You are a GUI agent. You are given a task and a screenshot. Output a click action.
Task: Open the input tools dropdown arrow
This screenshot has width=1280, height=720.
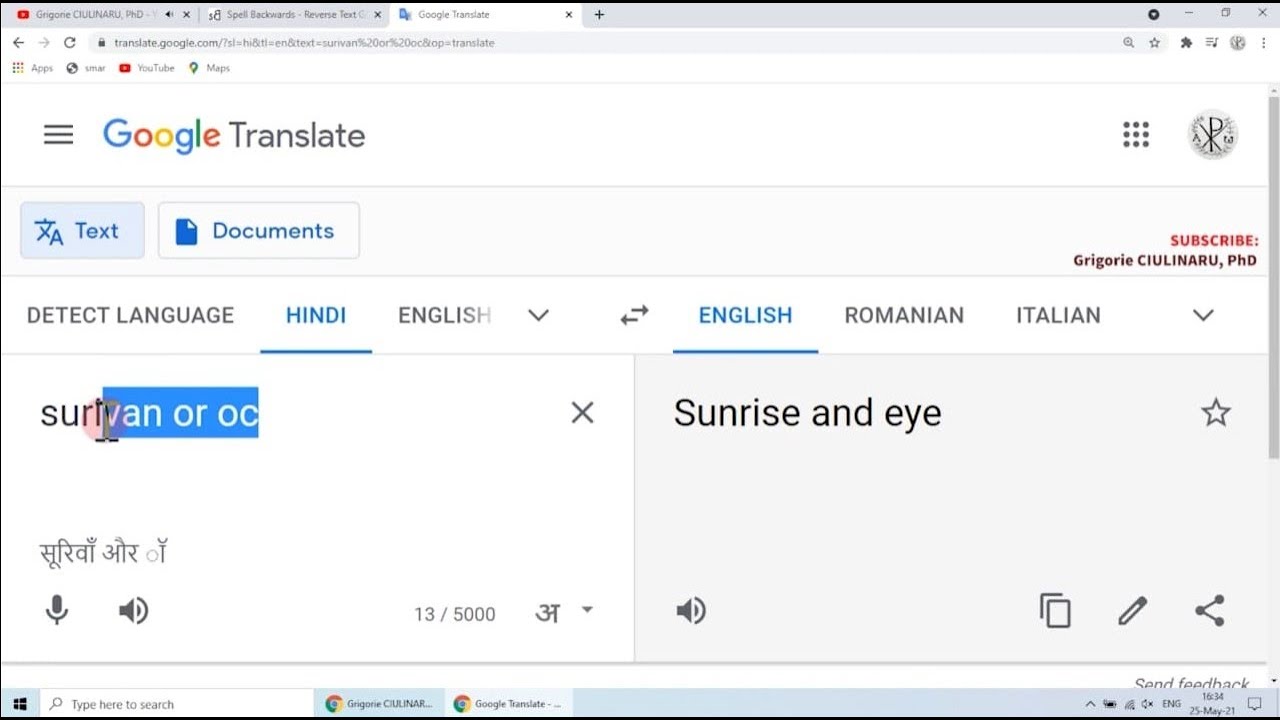(x=587, y=610)
